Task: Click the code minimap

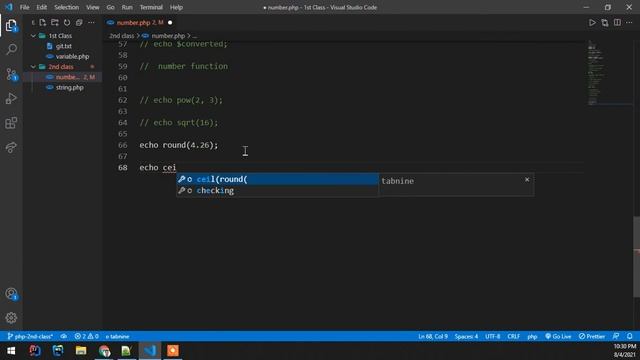Action: tap(610, 73)
